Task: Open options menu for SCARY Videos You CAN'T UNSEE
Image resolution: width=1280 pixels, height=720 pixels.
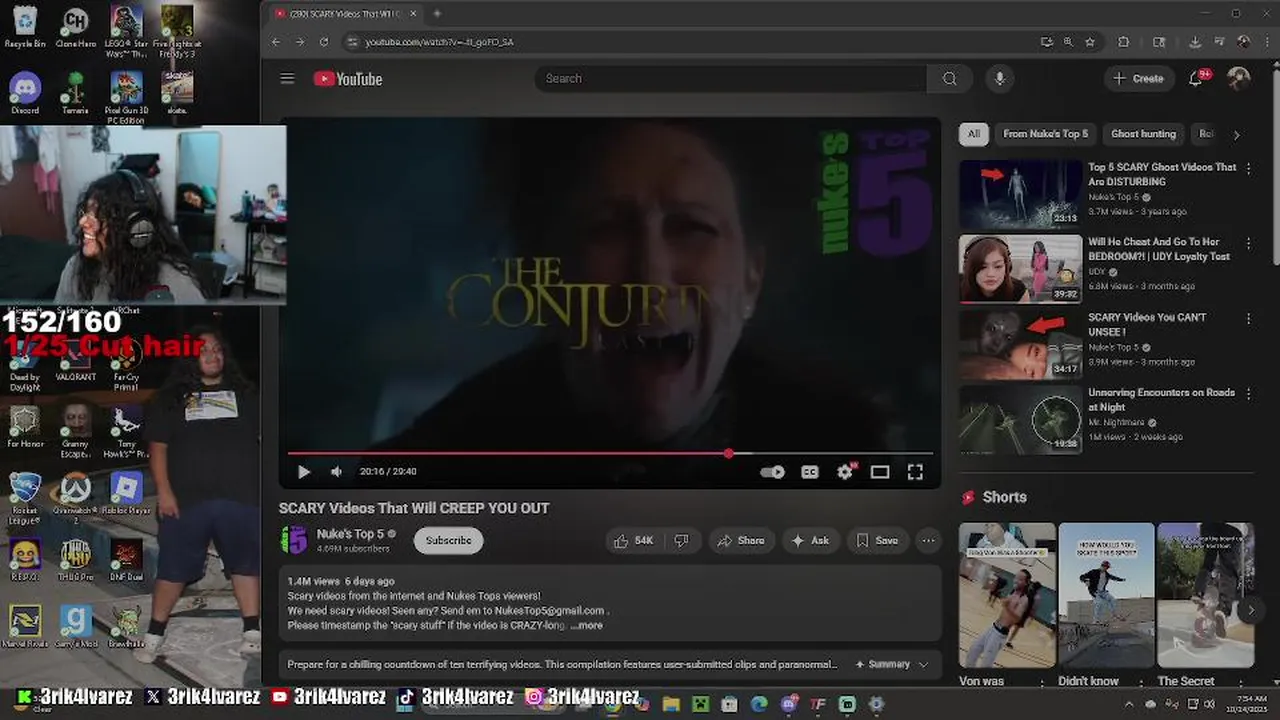Action: (x=1248, y=319)
